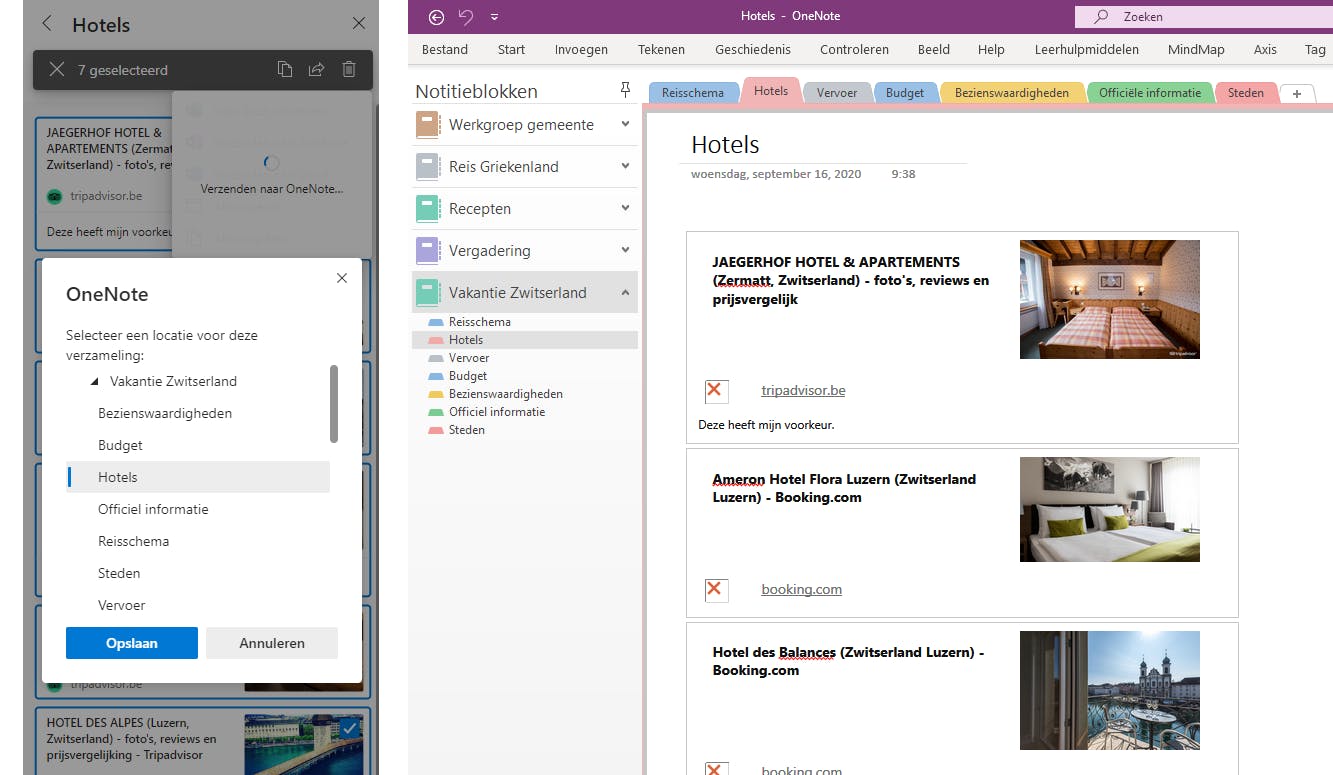This screenshot has width=1333, height=775.
Task: Expand the Werkgroep gemeente notebook
Action: coord(625,124)
